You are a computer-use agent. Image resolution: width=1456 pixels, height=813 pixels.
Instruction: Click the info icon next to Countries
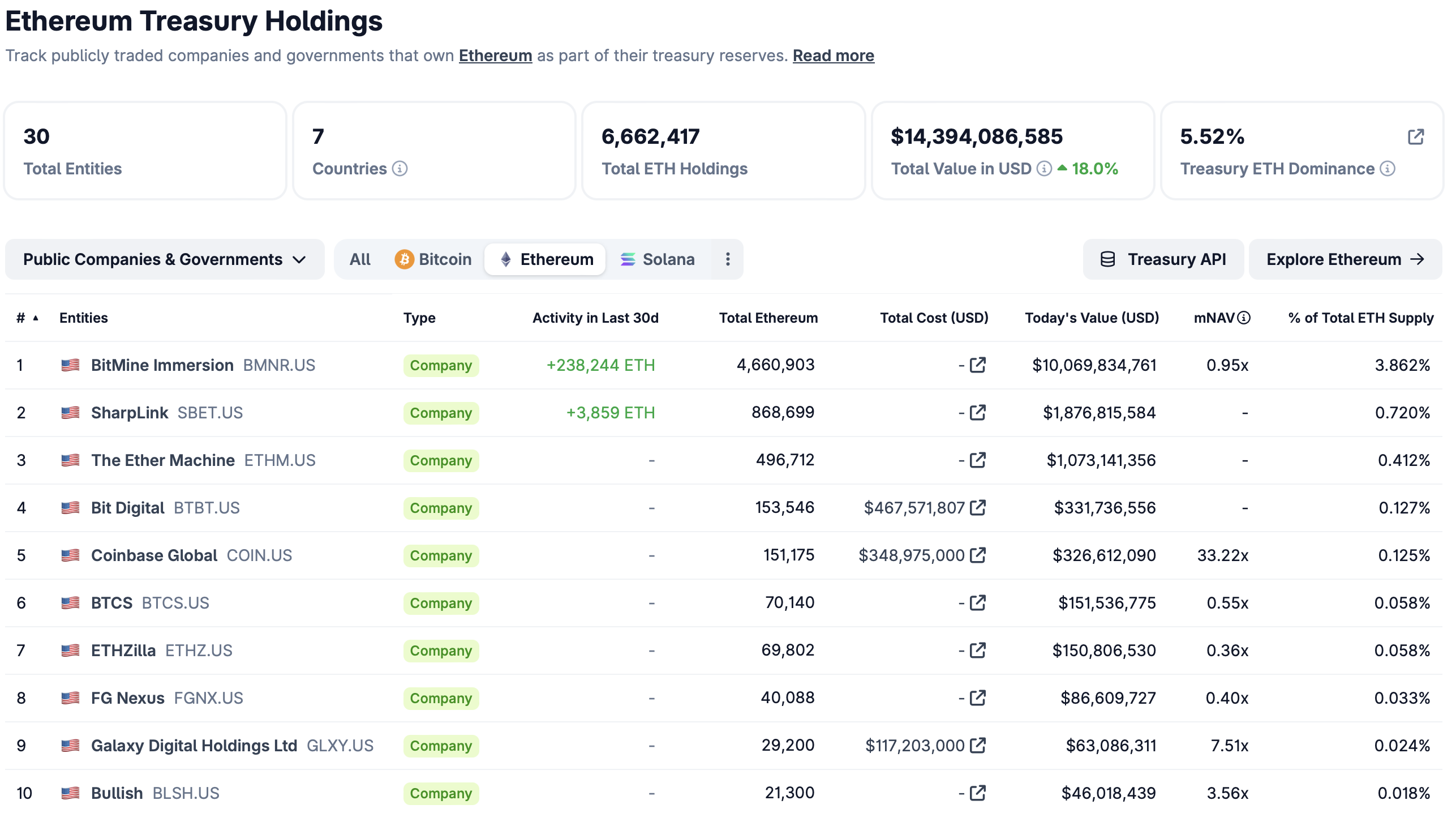click(401, 168)
